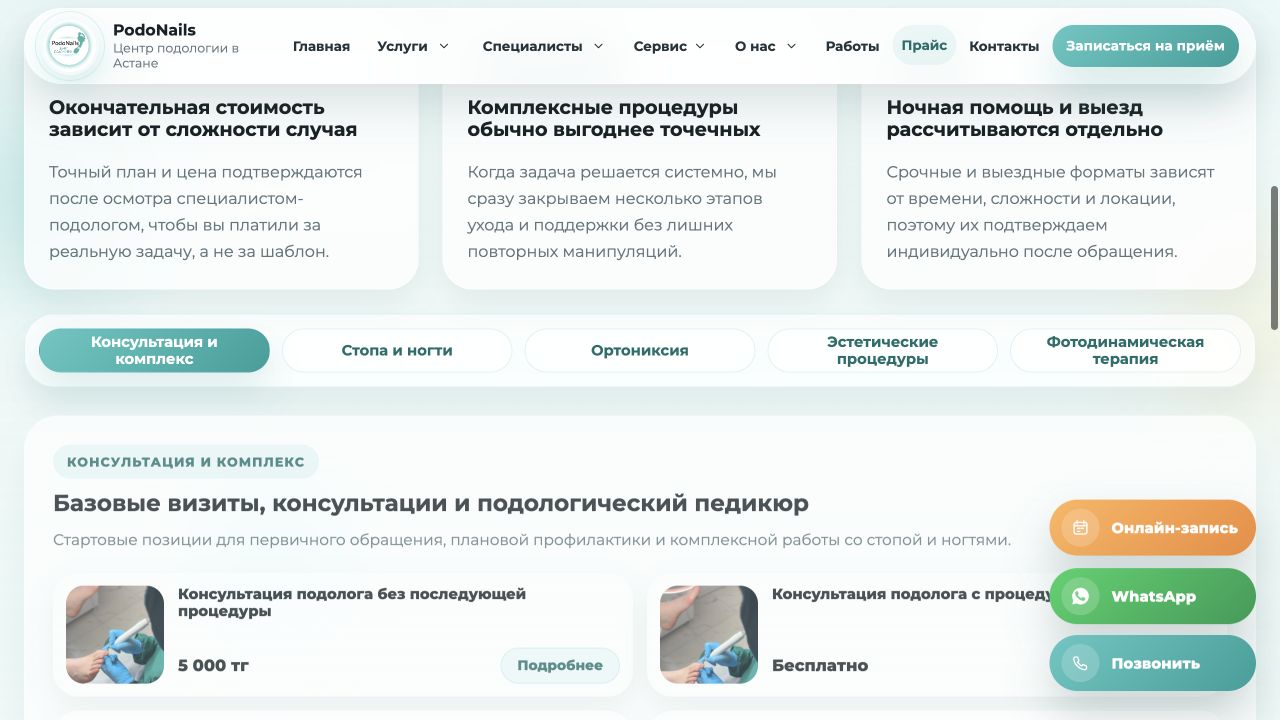This screenshot has height=720, width=1280.
Task: Open the Фотодинамическая терапия tab
Action: coord(1125,350)
